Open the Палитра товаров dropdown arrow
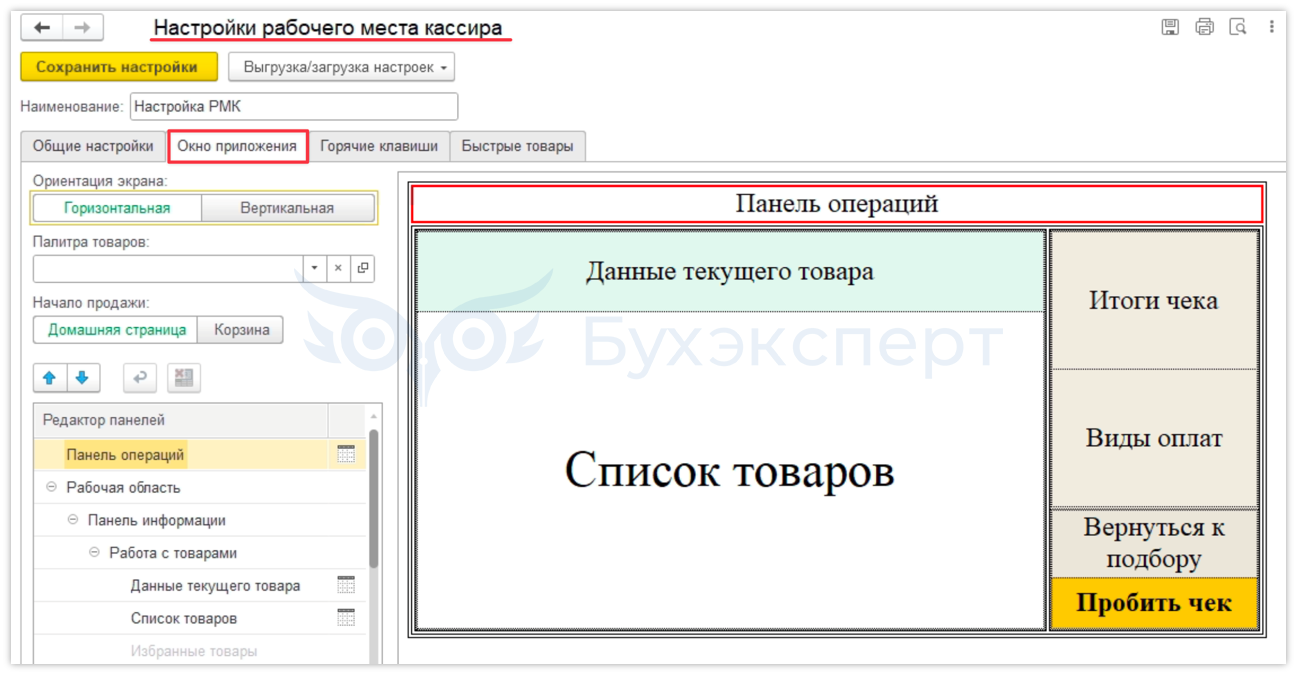 [x=315, y=268]
